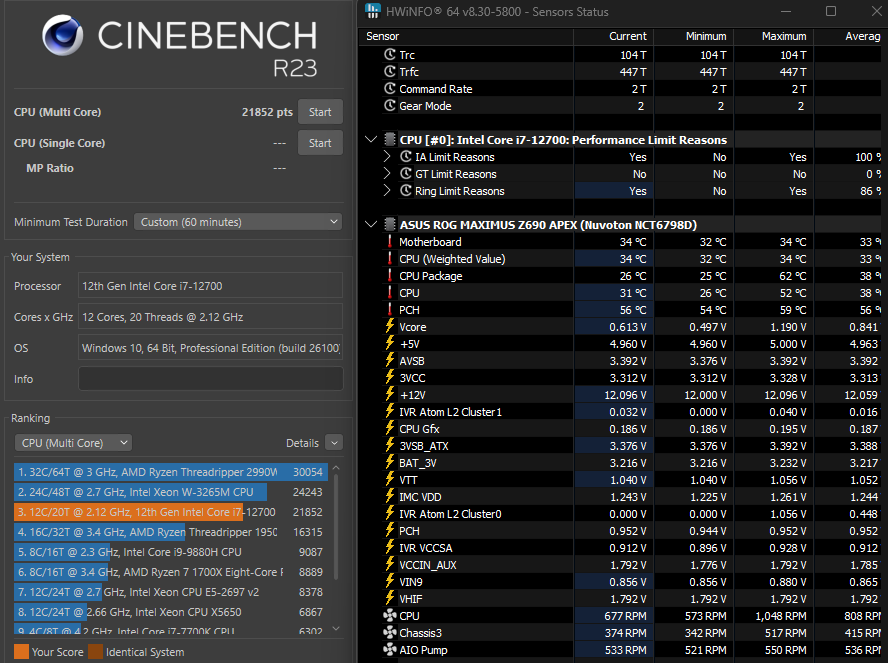Select the Intel Core i9-9880H ranking entry

pyautogui.click(x=170, y=552)
